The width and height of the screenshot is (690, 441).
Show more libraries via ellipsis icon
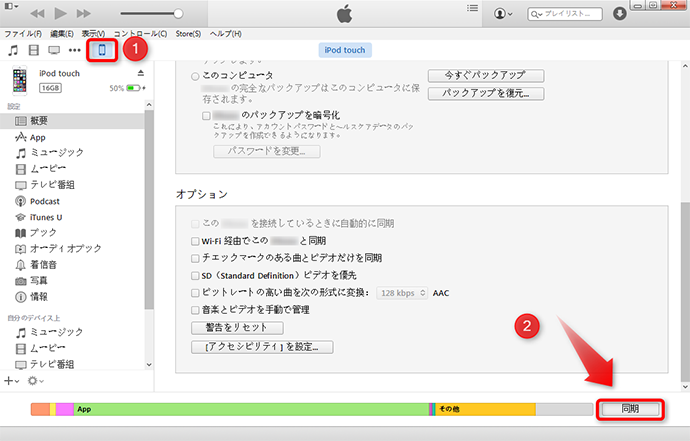click(74, 50)
